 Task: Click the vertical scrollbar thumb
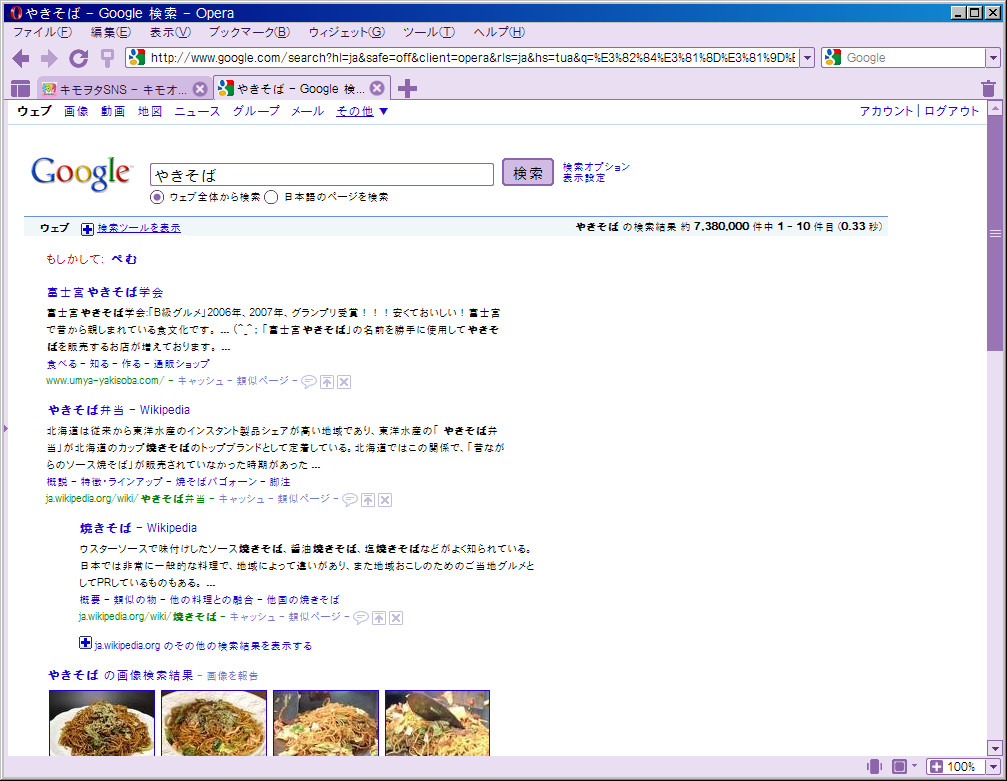(995, 233)
